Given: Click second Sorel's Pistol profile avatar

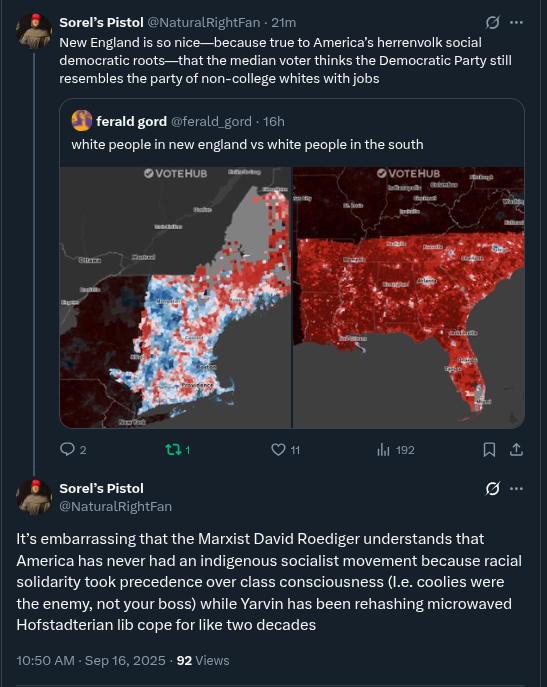Looking at the screenshot, I should (34, 497).
